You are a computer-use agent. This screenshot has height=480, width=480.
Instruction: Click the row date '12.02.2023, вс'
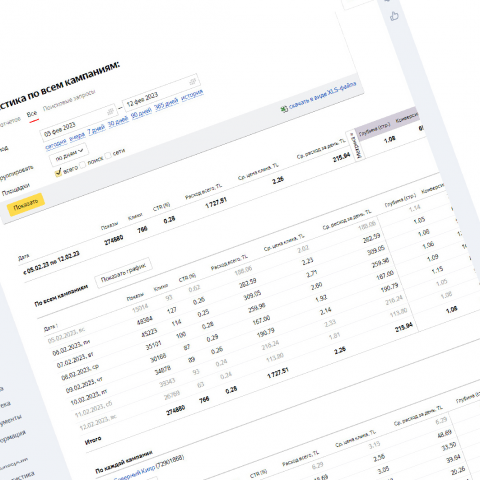pos(98,423)
